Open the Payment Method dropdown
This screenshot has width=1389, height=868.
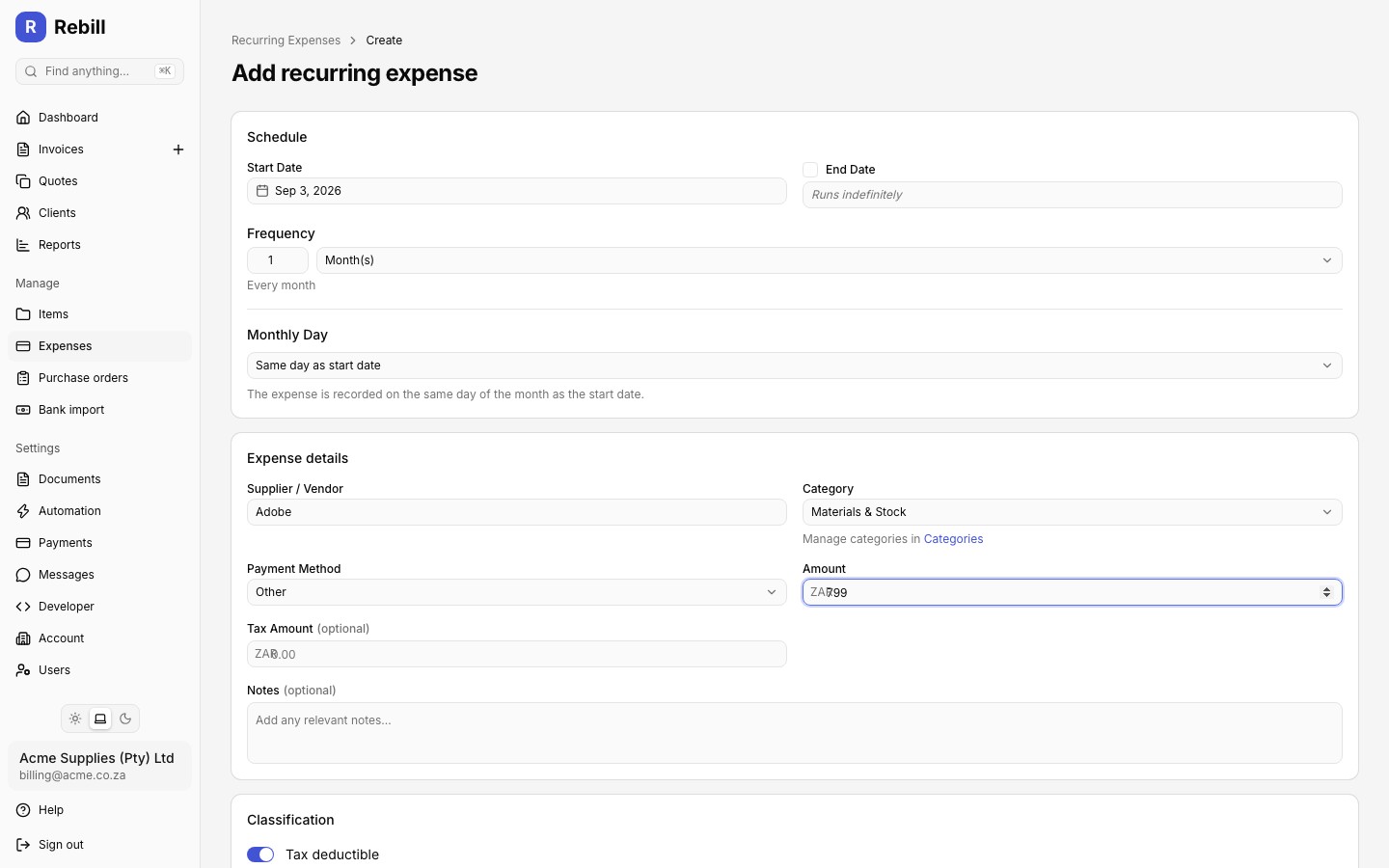tap(517, 592)
